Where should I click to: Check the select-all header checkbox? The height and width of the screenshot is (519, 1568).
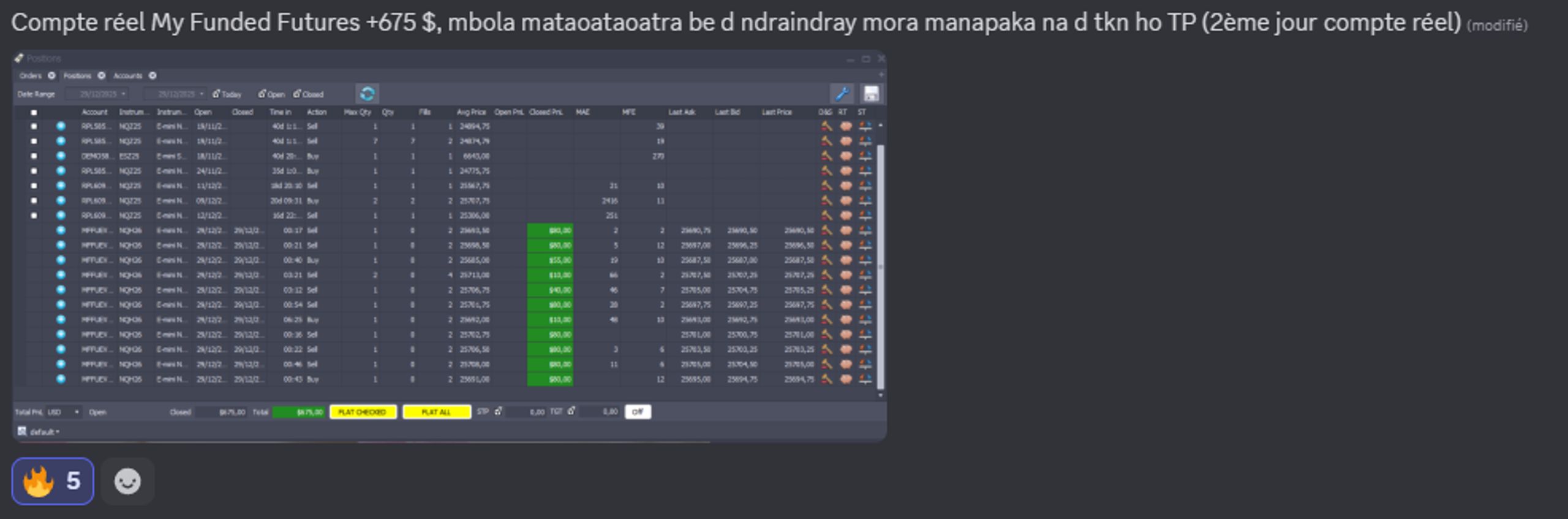[x=34, y=112]
